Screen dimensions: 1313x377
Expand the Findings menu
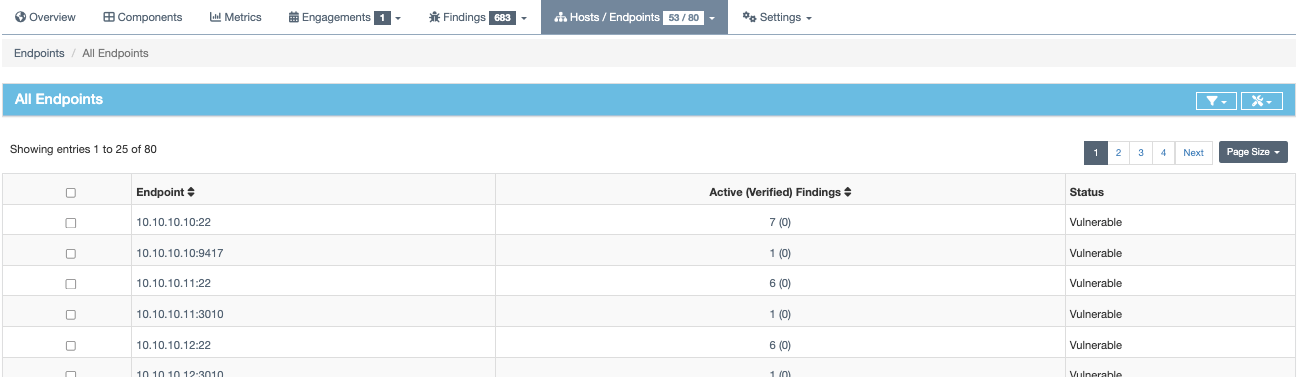477,17
